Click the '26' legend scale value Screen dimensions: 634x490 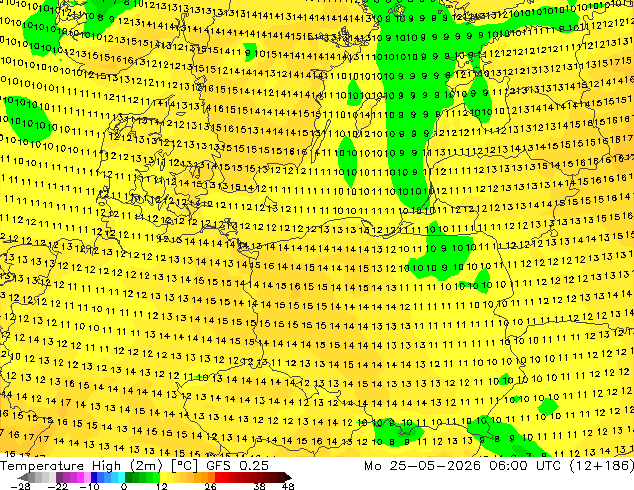[210, 486]
